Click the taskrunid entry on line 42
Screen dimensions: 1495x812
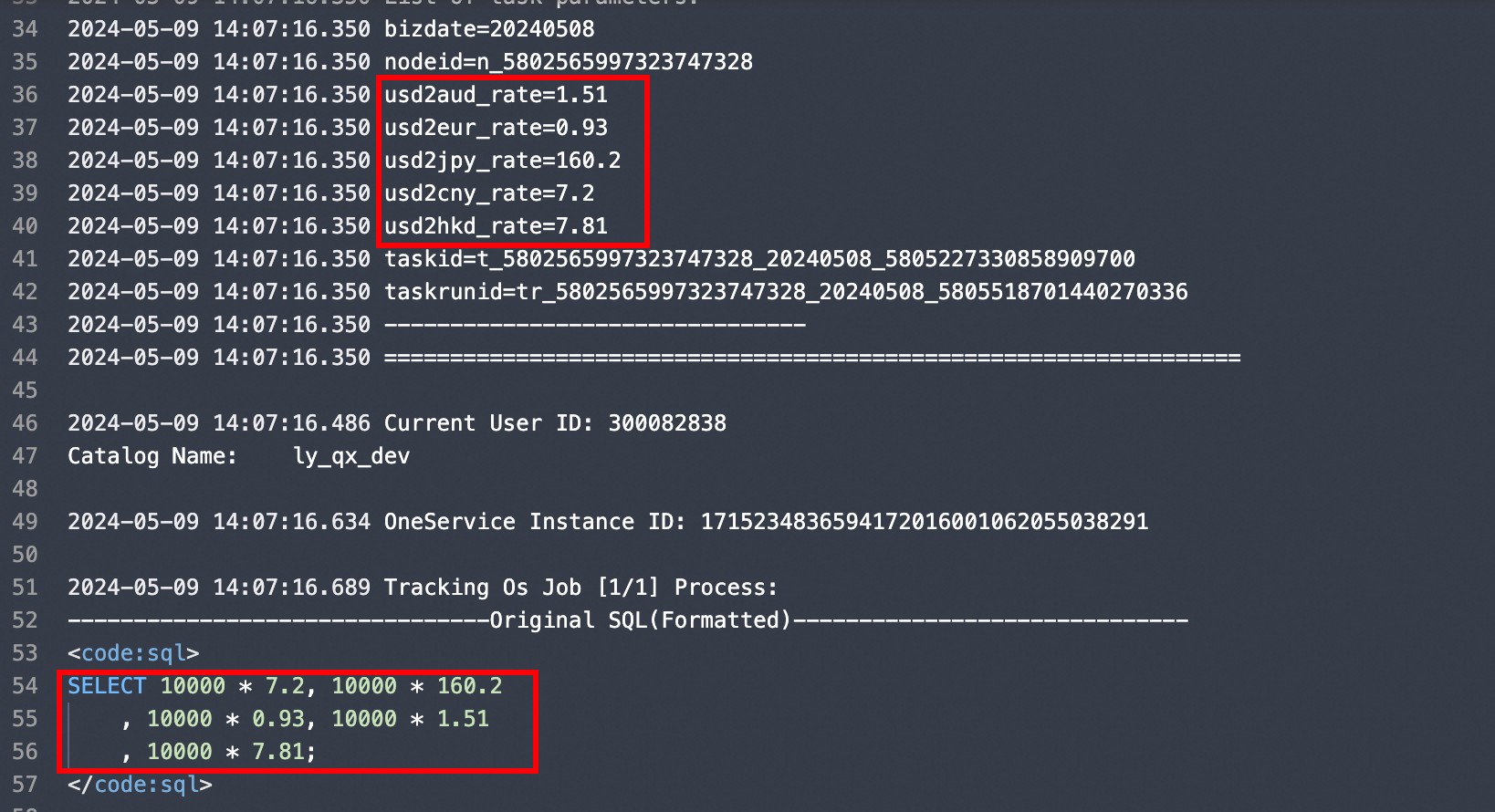tap(786, 292)
